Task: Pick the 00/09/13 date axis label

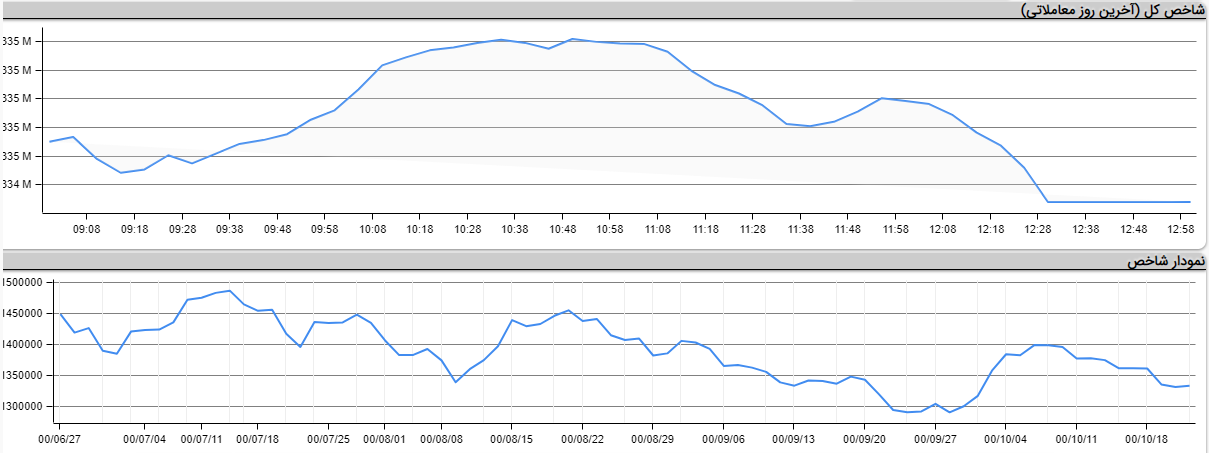Action: click(795, 437)
